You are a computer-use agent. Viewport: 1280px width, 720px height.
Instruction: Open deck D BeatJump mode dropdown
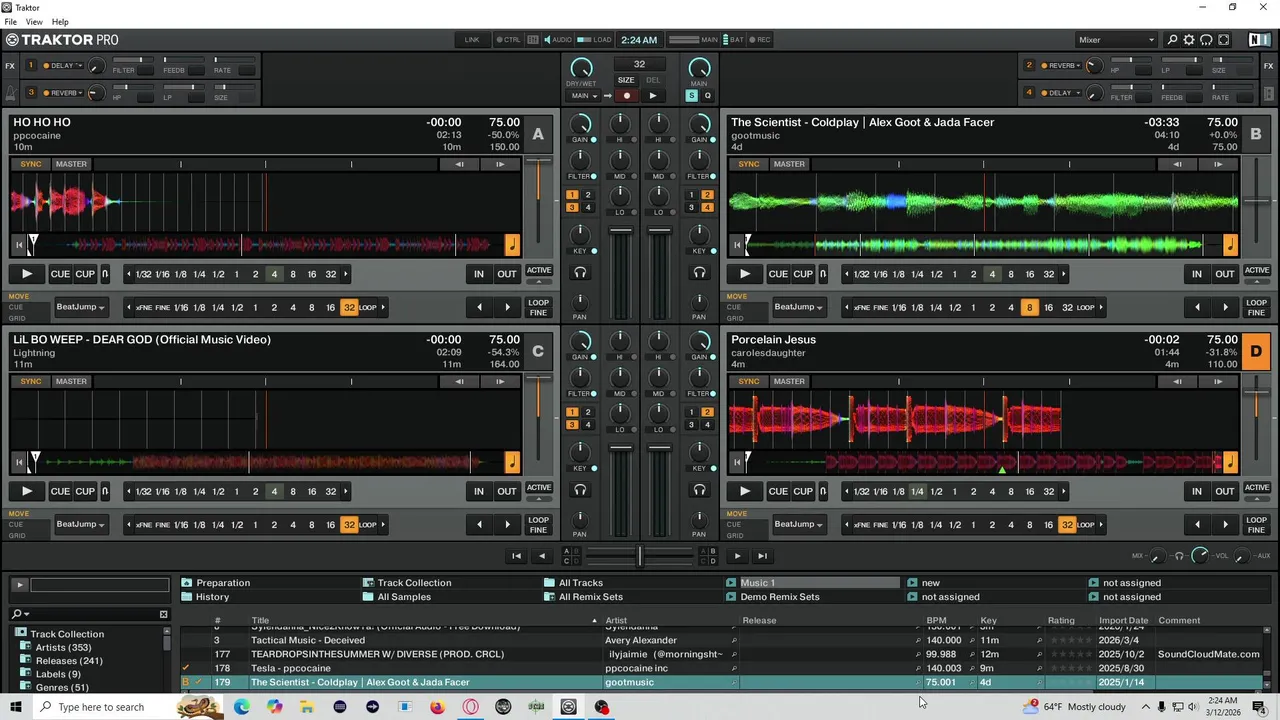(798, 524)
